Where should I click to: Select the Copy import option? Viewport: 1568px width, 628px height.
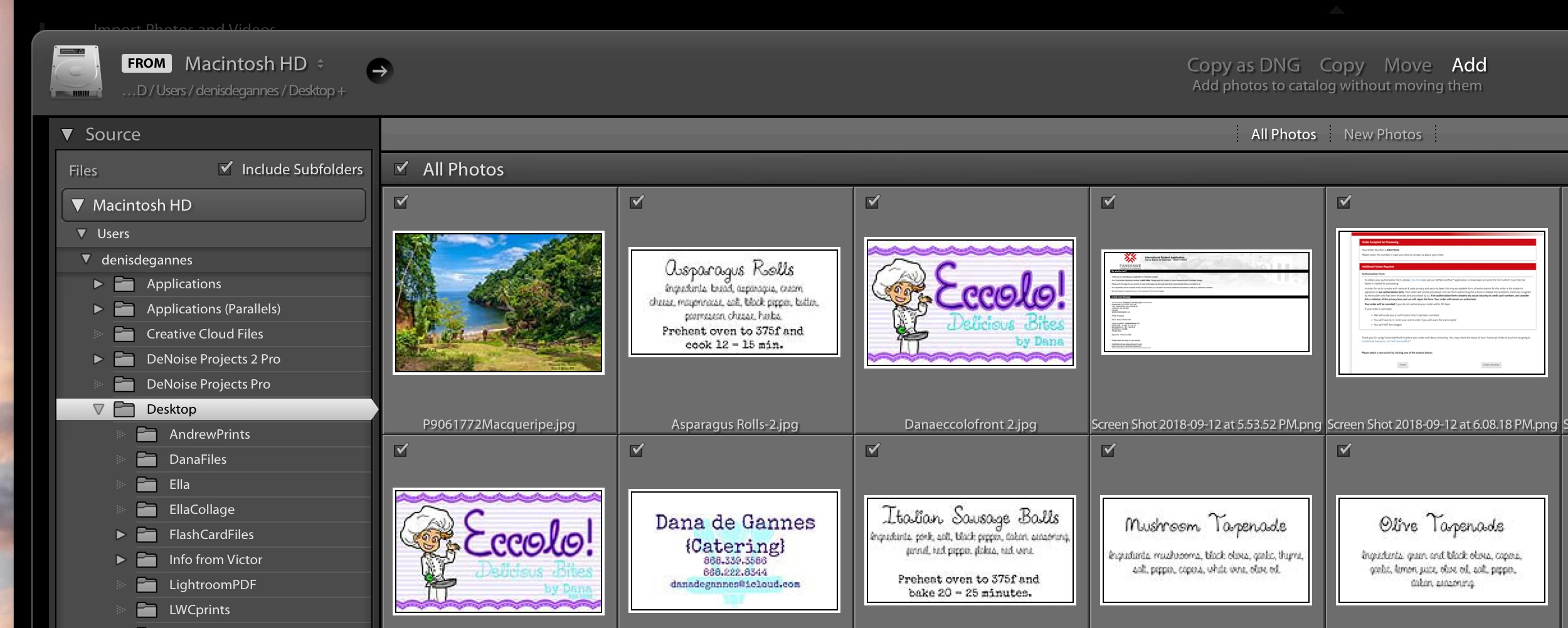tap(1342, 65)
